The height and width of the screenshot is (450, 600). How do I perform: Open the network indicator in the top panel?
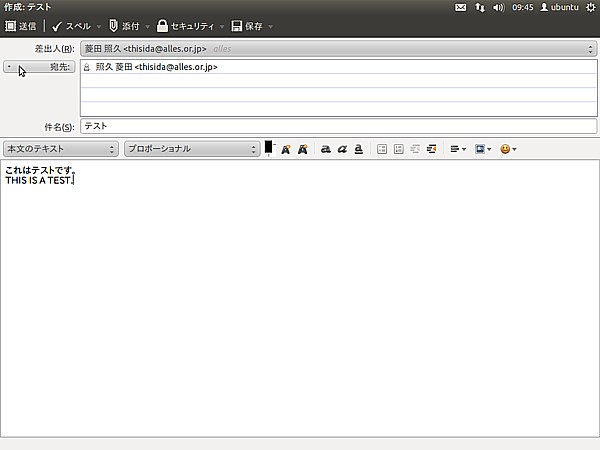(x=480, y=7)
